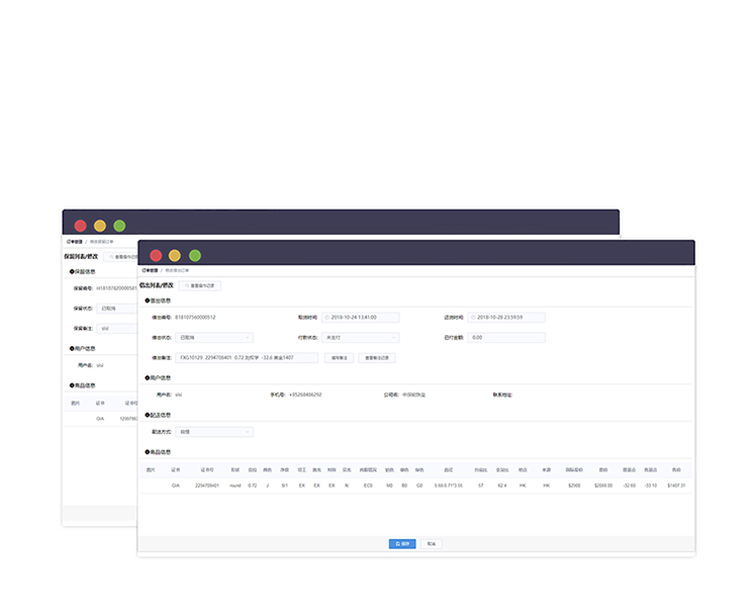Expand the delivery method dropdown in the front window

(214, 432)
